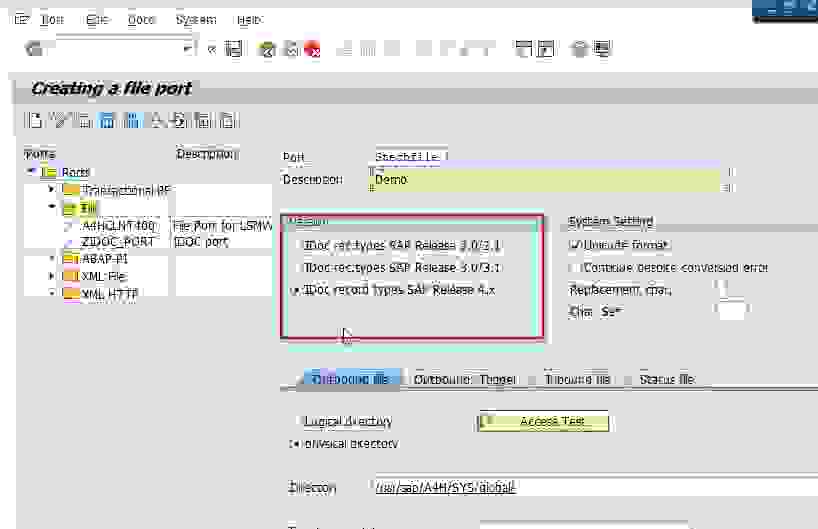Image resolution: width=818 pixels, height=529 pixels.
Task: Collapse the command field with the chevron icon
Action: [x=212, y=50]
